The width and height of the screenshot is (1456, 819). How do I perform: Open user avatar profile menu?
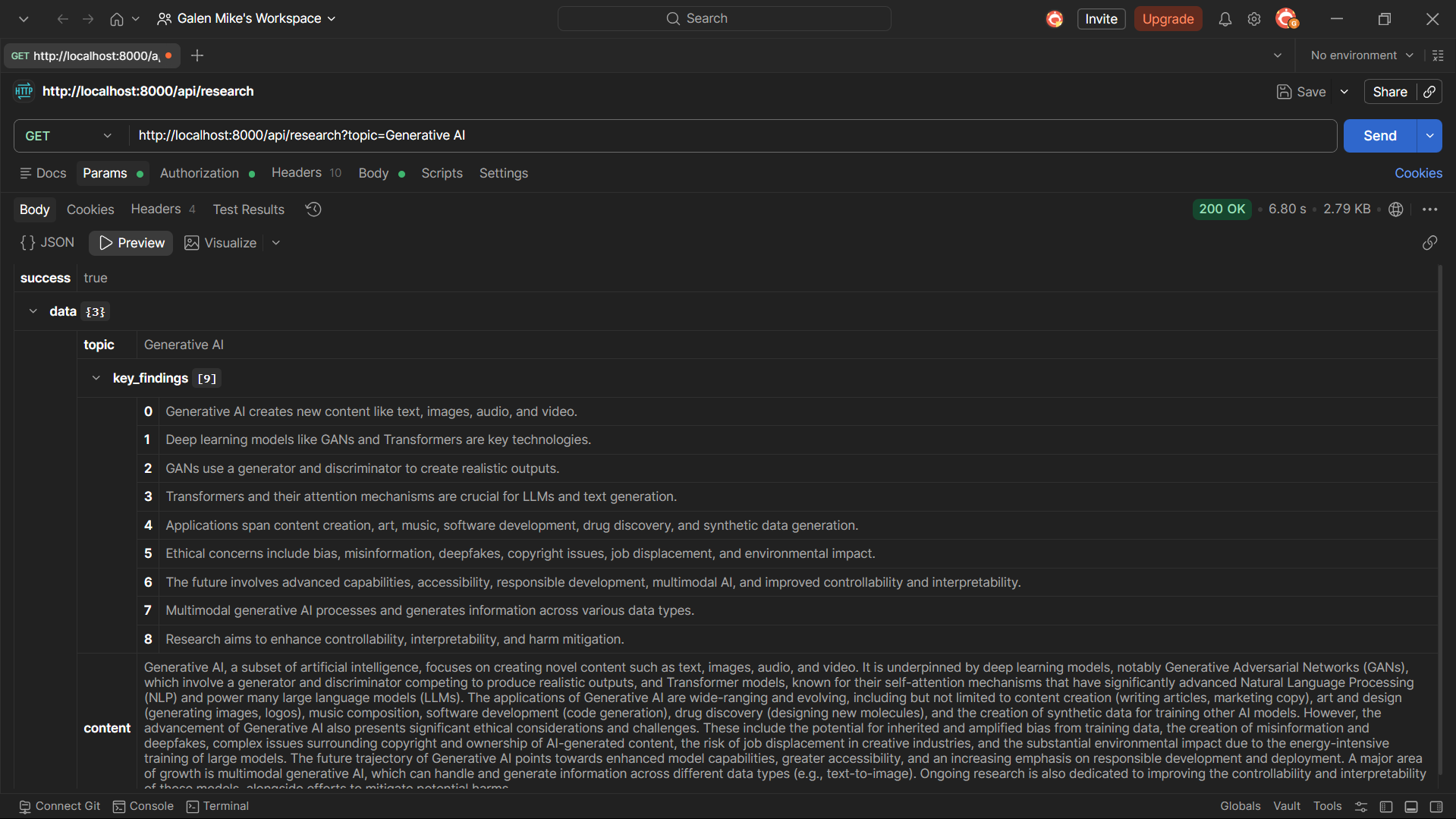pos(1287,19)
